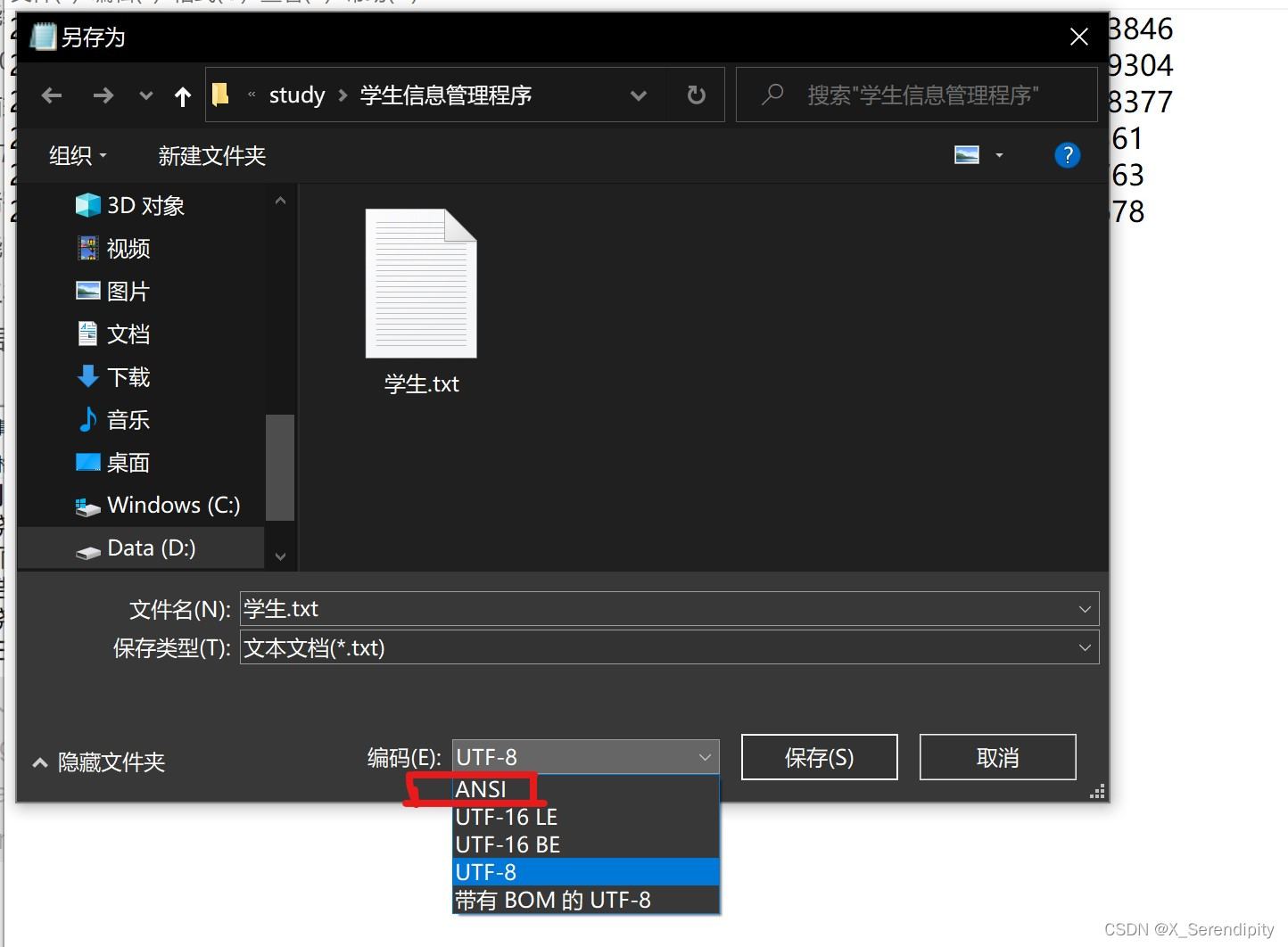The width and height of the screenshot is (1288, 947).
Task: Change view with the view icon
Action: coord(967,155)
